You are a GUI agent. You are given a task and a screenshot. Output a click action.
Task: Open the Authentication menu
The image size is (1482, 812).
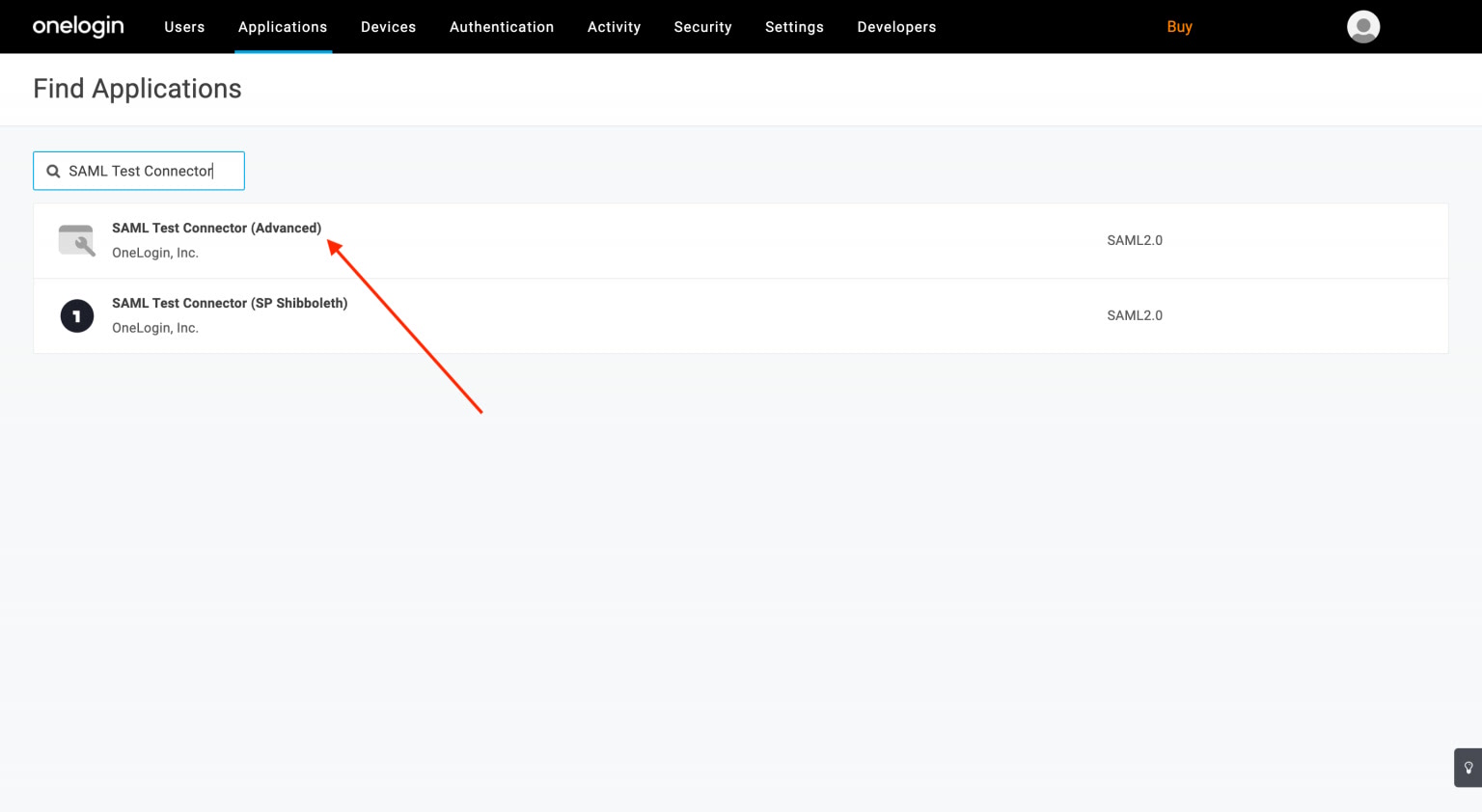click(502, 27)
